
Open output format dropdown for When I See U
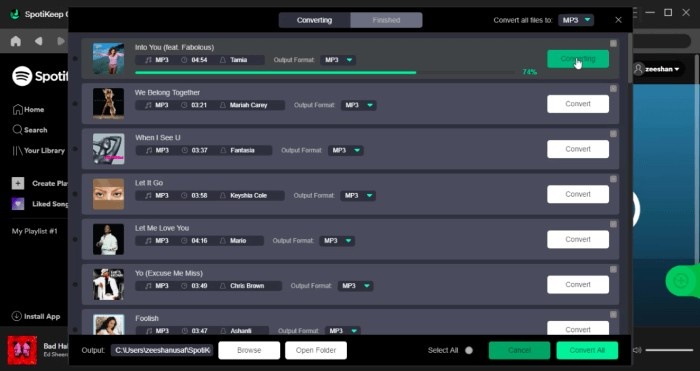[346, 150]
